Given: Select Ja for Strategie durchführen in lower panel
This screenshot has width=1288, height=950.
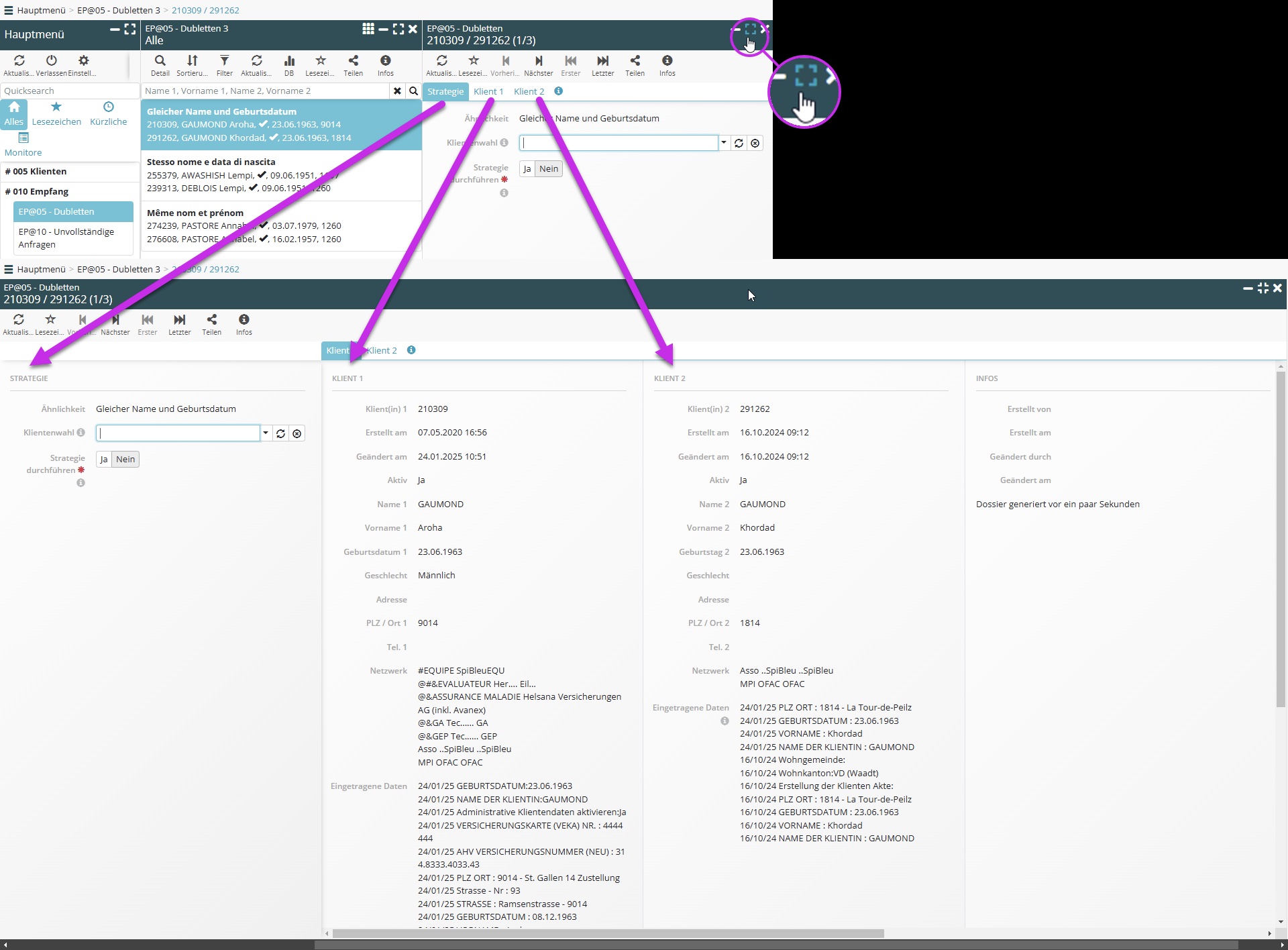Looking at the screenshot, I should pyautogui.click(x=103, y=460).
